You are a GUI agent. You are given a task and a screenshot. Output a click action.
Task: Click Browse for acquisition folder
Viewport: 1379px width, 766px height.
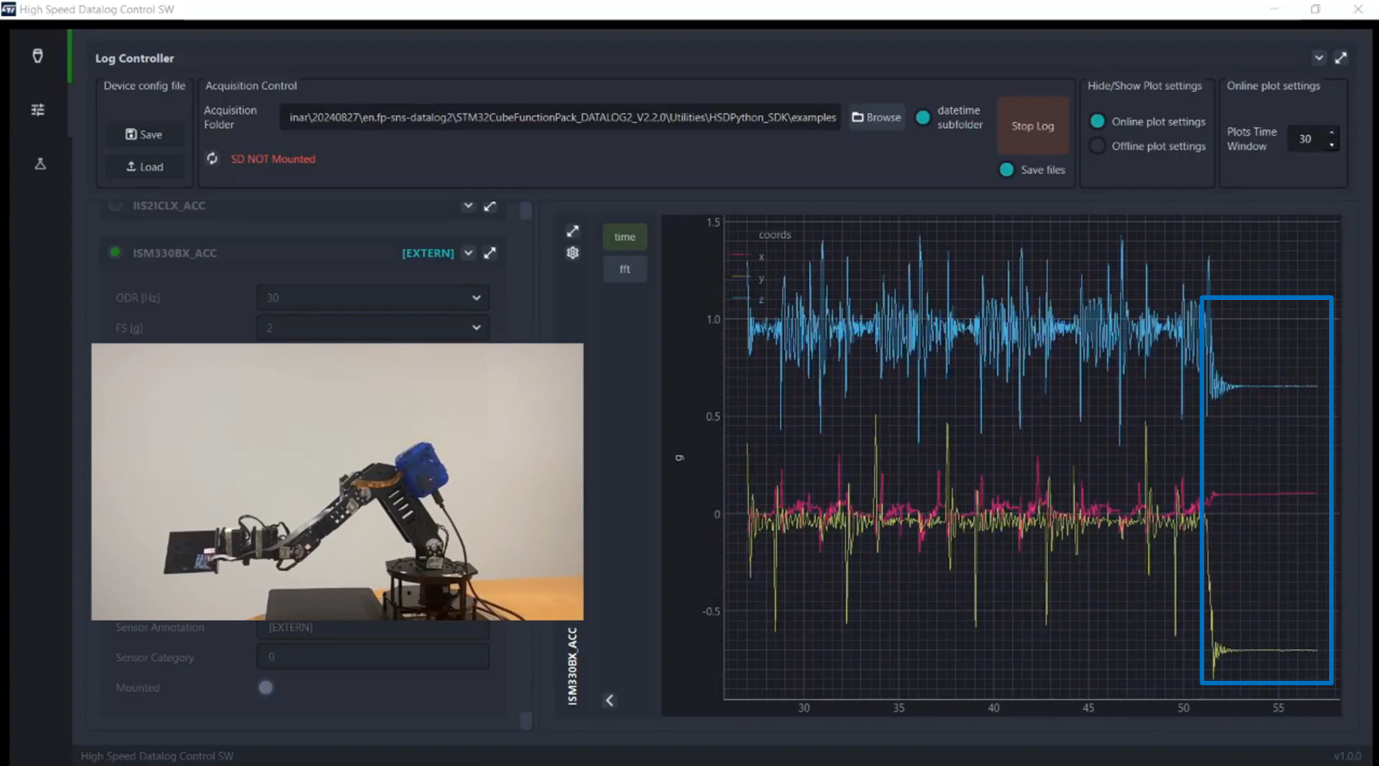pyautogui.click(x=877, y=117)
